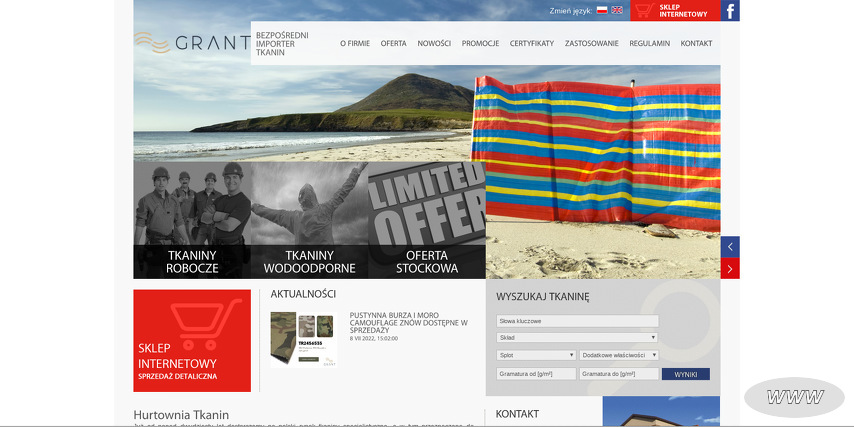The image size is (854, 427).
Task: Select Certyfikaty in the navigation menu
Action: pos(531,44)
